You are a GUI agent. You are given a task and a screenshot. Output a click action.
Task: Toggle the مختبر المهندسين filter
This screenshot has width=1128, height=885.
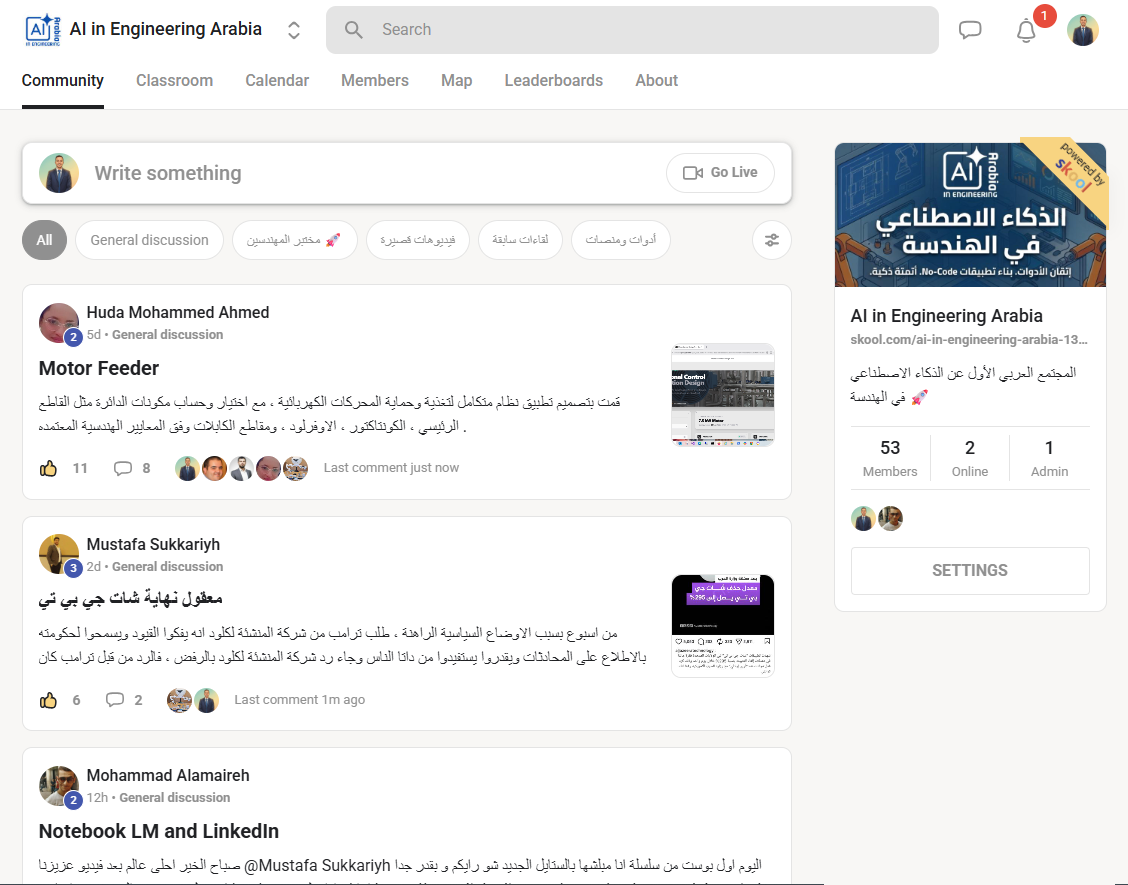pyautogui.click(x=294, y=240)
